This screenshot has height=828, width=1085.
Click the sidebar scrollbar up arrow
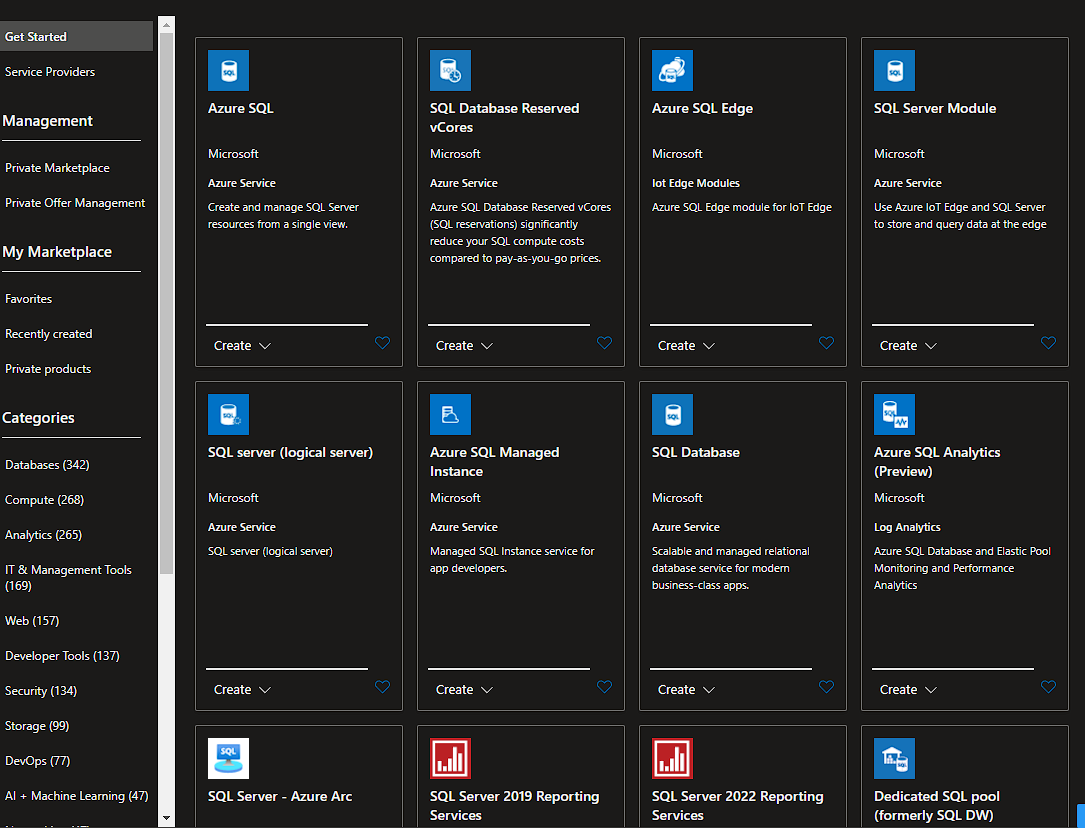[x=166, y=25]
